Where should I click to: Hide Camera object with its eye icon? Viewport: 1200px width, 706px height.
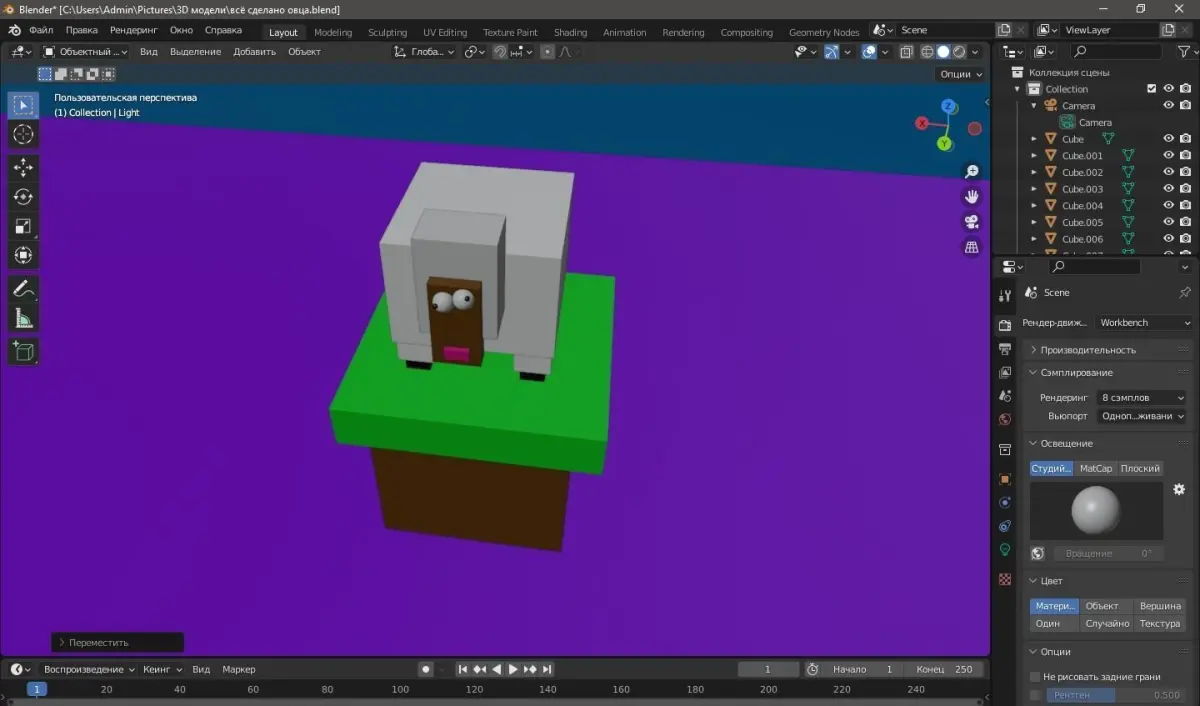point(1168,105)
